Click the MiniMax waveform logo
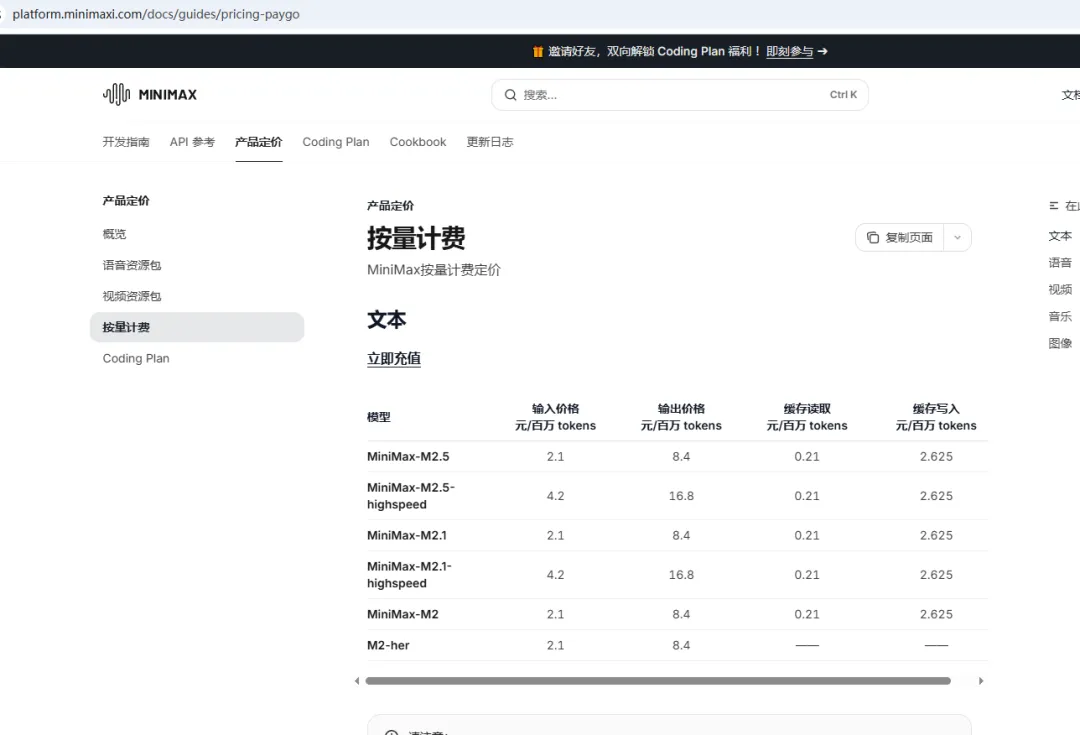Screen dimensions: 1080x735 [116, 94]
